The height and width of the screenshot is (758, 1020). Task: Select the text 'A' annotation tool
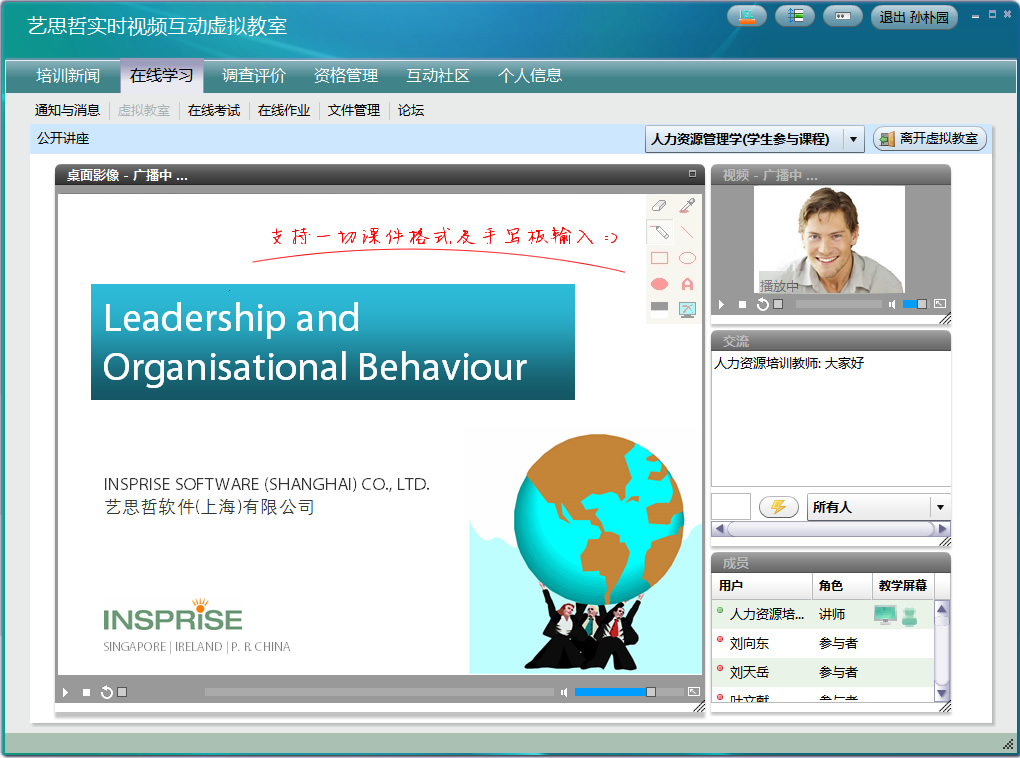[x=687, y=284]
